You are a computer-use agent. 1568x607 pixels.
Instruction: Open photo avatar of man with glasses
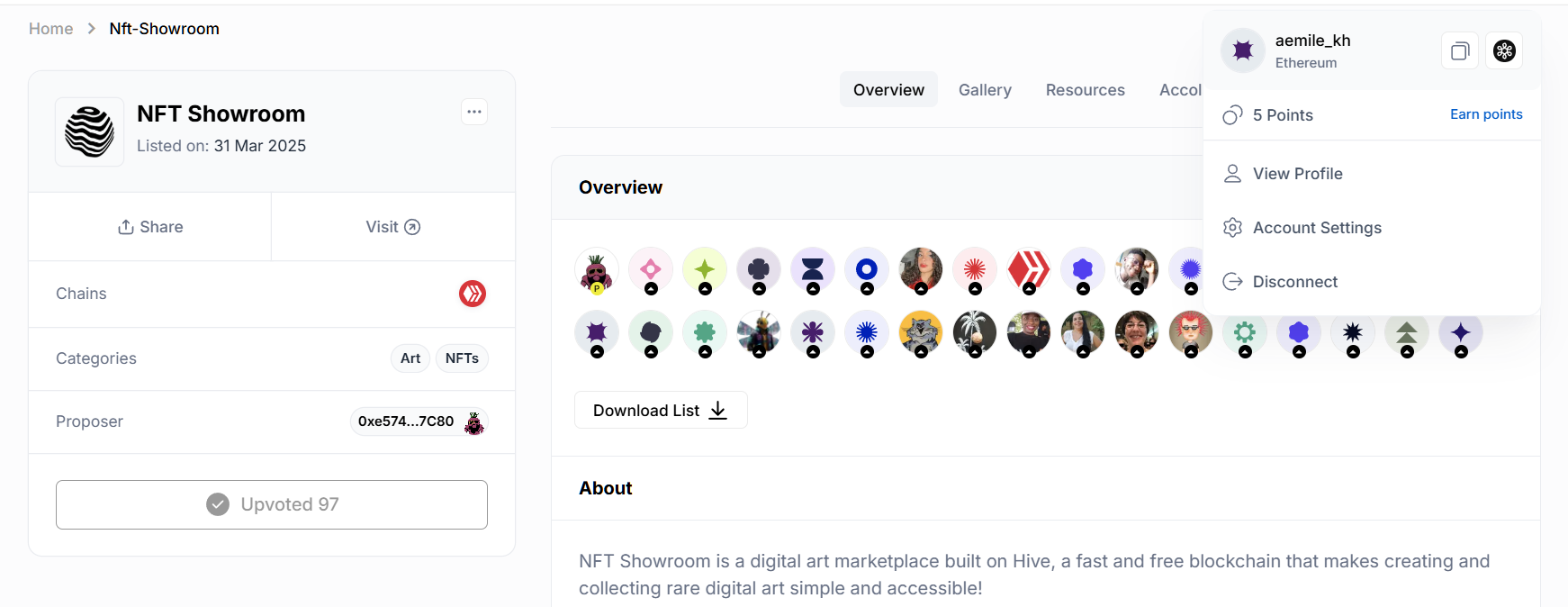[1137, 269]
